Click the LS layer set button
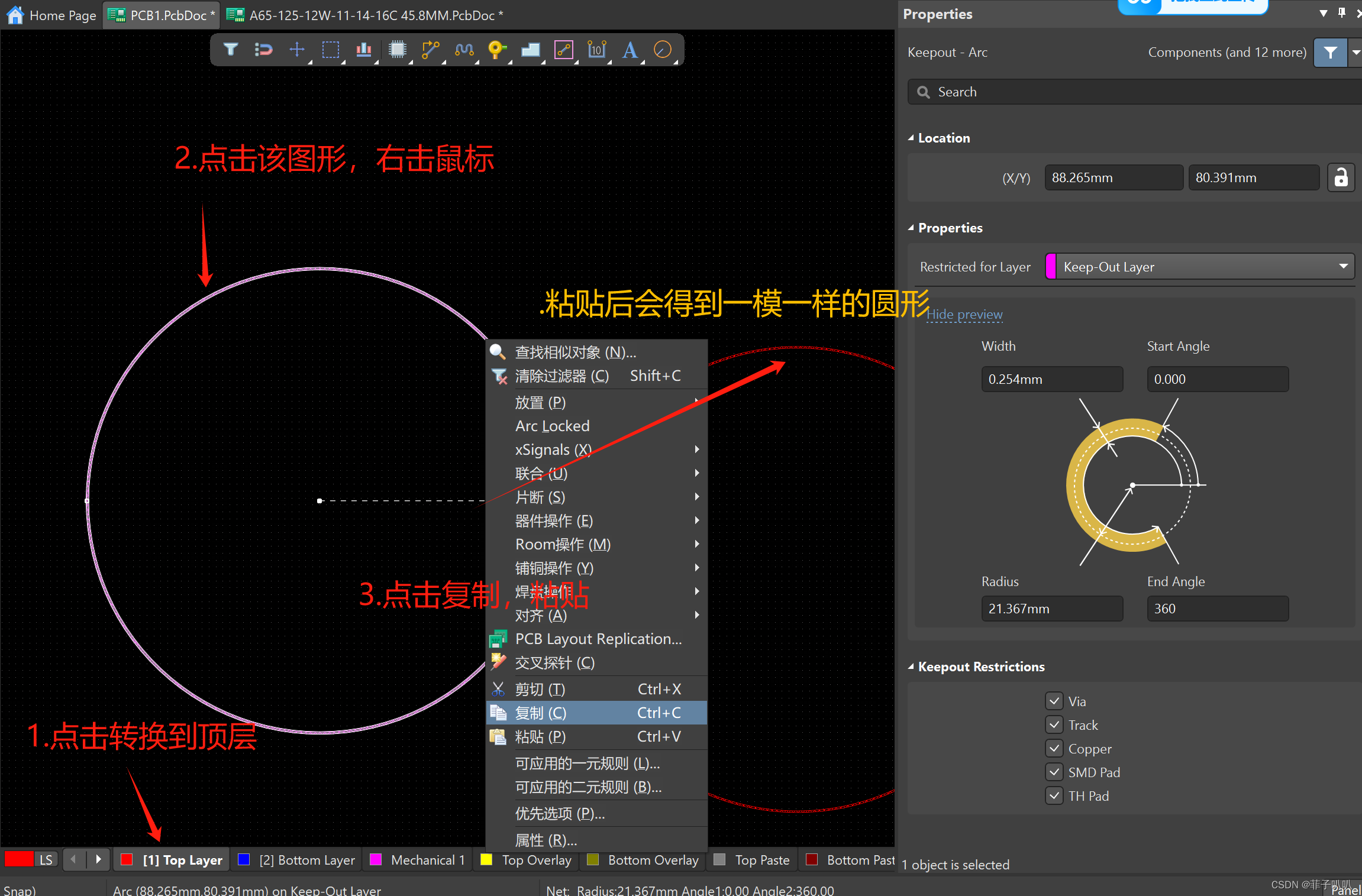The height and width of the screenshot is (896, 1362). click(x=46, y=860)
